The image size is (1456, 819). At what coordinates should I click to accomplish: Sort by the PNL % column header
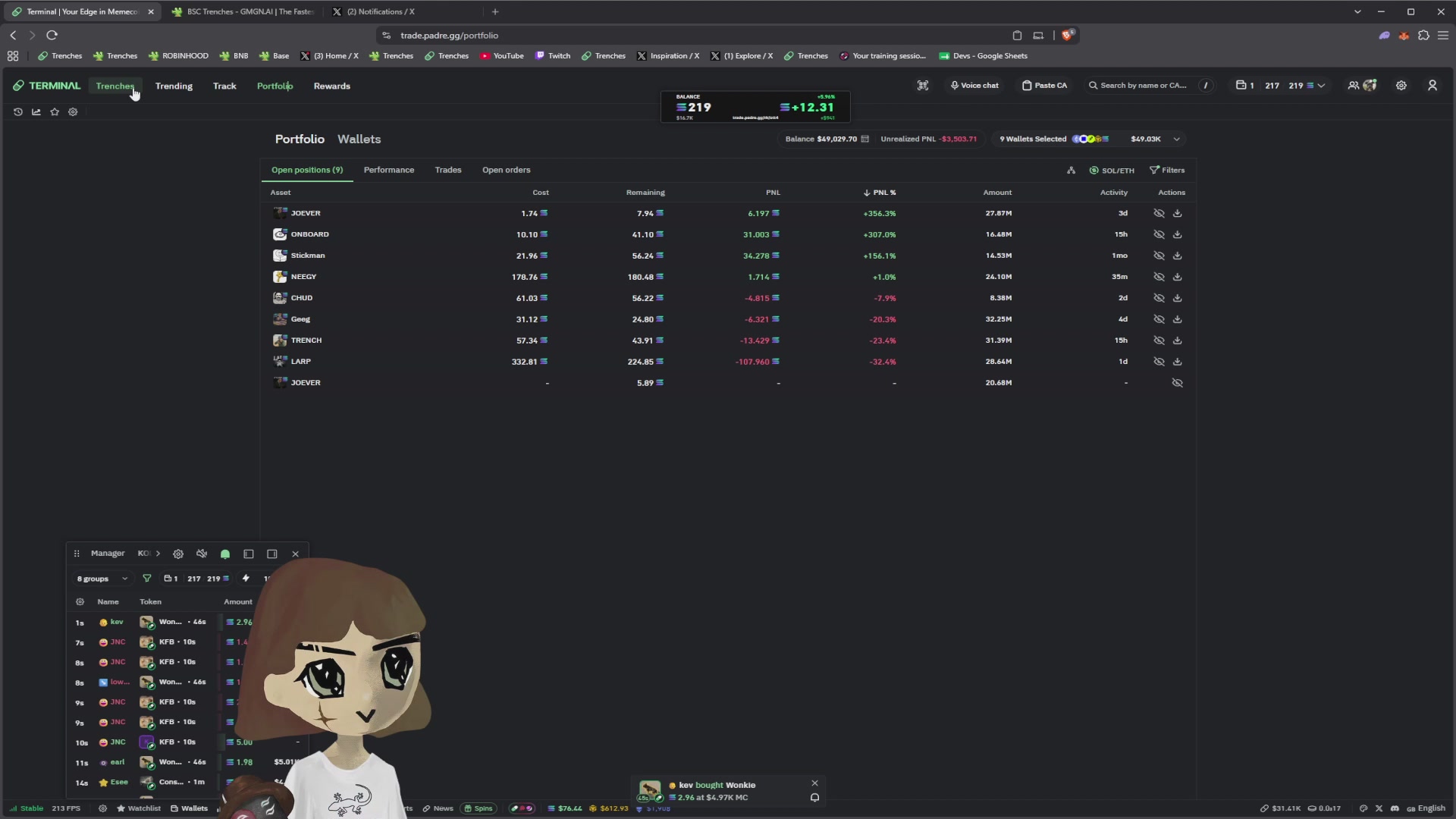880,193
